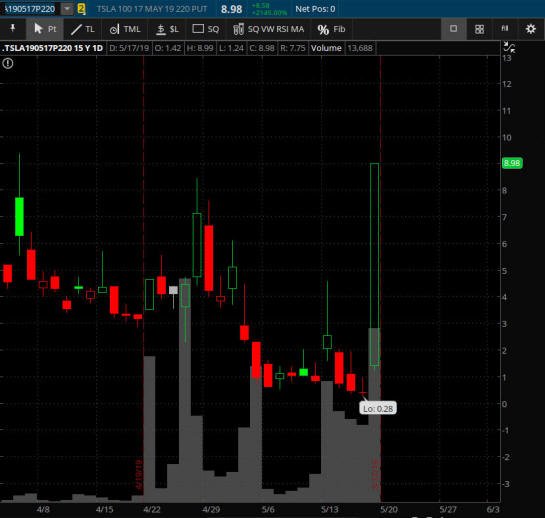Click the yellow linked symbol badge 2
This screenshot has height=518, width=545.
pos(81,9)
